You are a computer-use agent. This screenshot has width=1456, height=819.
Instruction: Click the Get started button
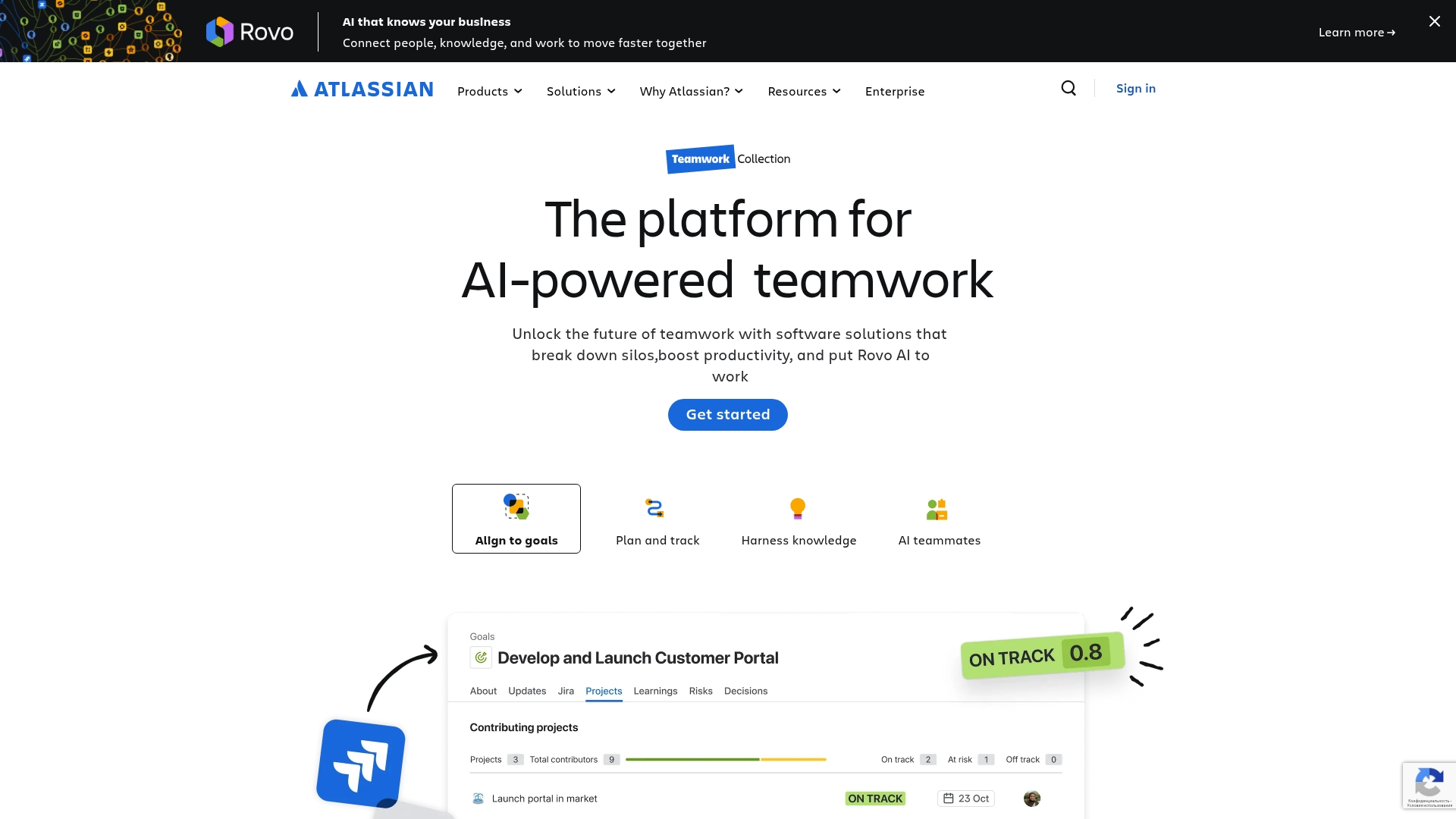pos(727,414)
